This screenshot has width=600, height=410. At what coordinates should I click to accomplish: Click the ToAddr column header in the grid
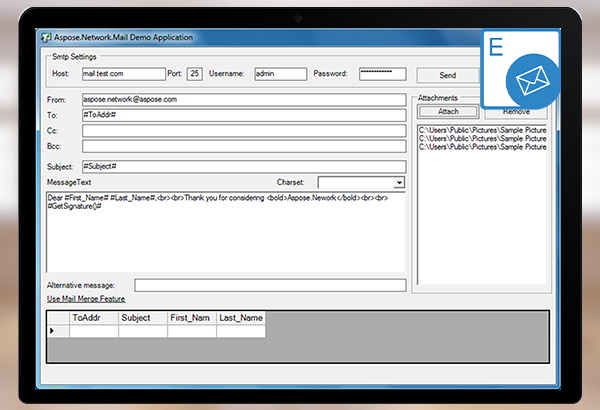[93, 318]
